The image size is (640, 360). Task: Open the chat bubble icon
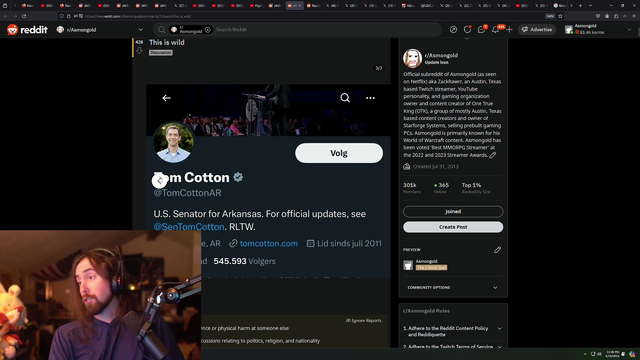[x=481, y=29]
